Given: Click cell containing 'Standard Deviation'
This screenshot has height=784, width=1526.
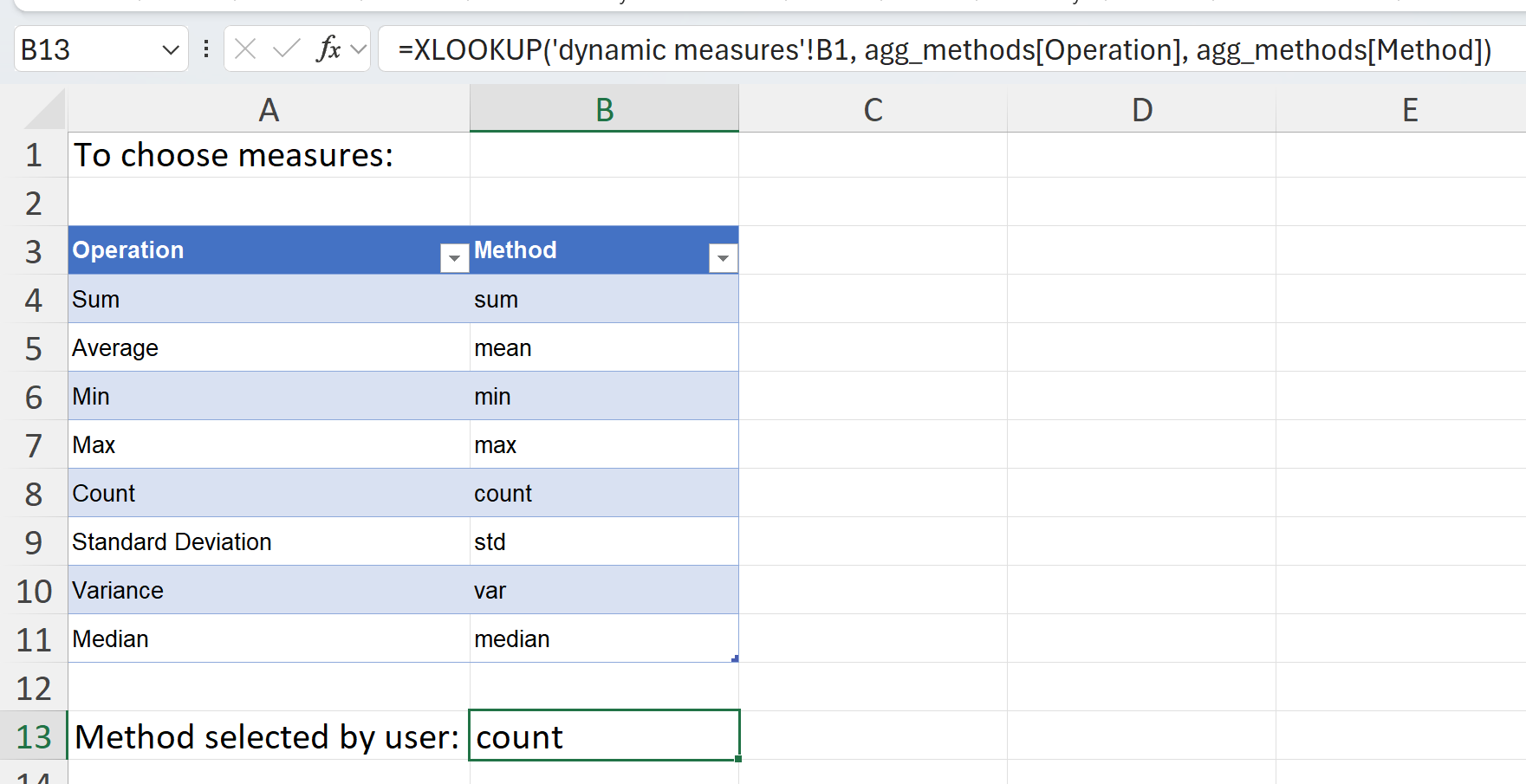Looking at the screenshot, I should [x=172, y=542].
